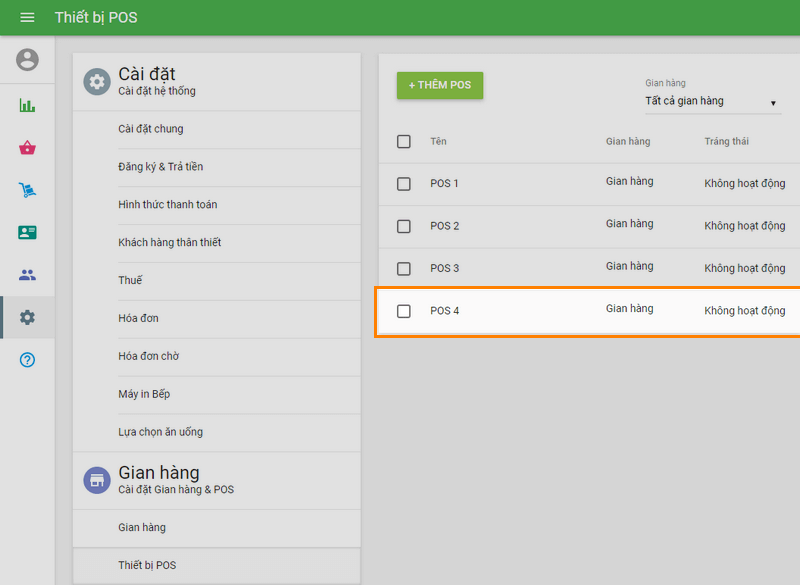Open the Gian hàng filter dropdown
Screen dimensions: 800x585
click(711, 102)
